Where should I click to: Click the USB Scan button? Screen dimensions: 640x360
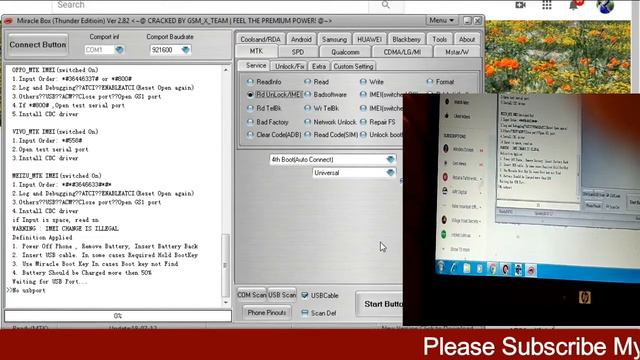(x=282, y=295)
